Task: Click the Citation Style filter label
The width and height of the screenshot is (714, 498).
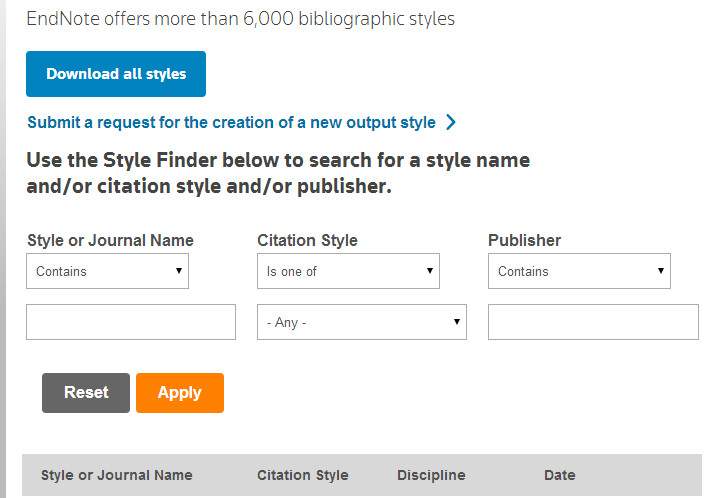Action: (307, 240)
